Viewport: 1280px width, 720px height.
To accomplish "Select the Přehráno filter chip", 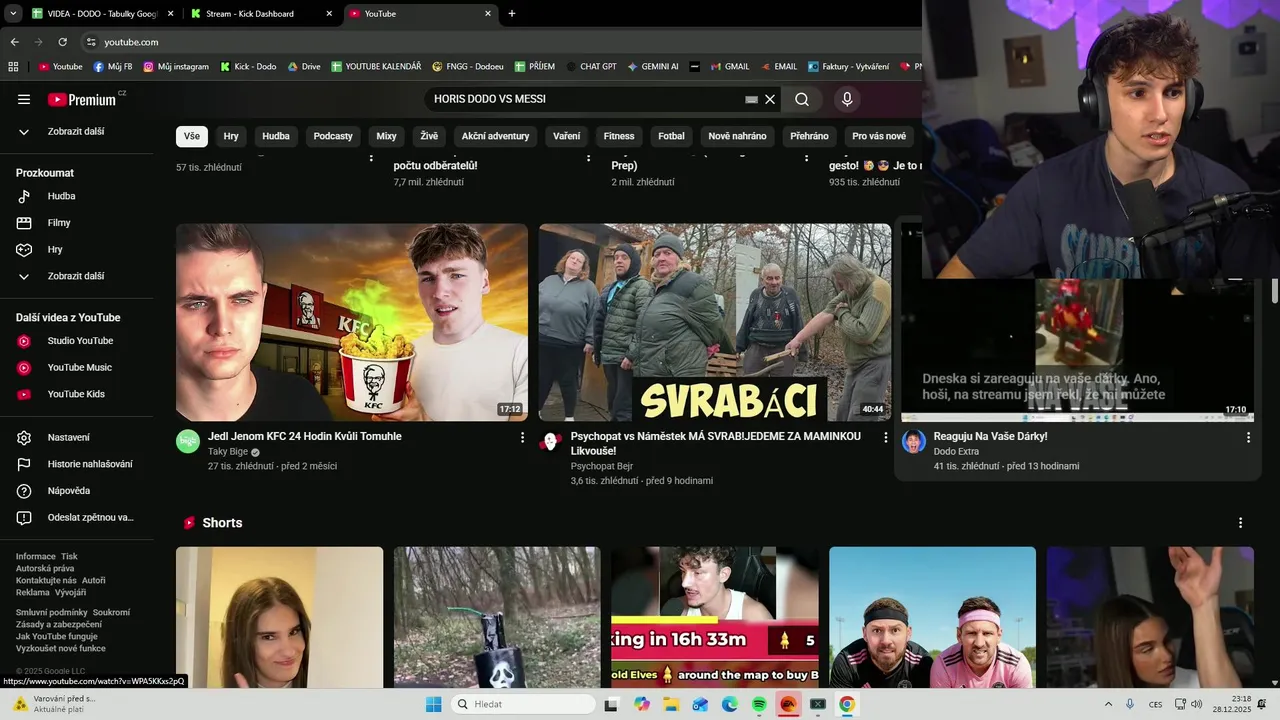I will [809, 136].
